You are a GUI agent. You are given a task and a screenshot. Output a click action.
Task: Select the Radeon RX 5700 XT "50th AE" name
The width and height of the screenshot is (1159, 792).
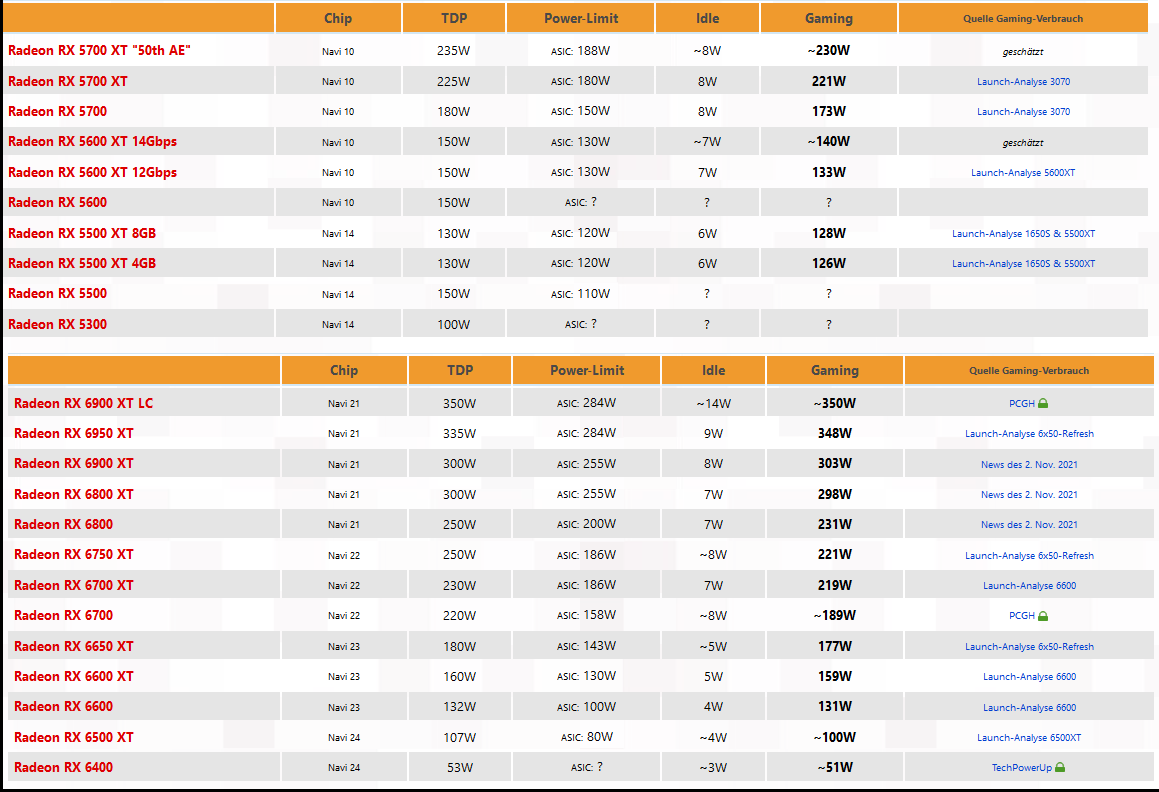99,51
